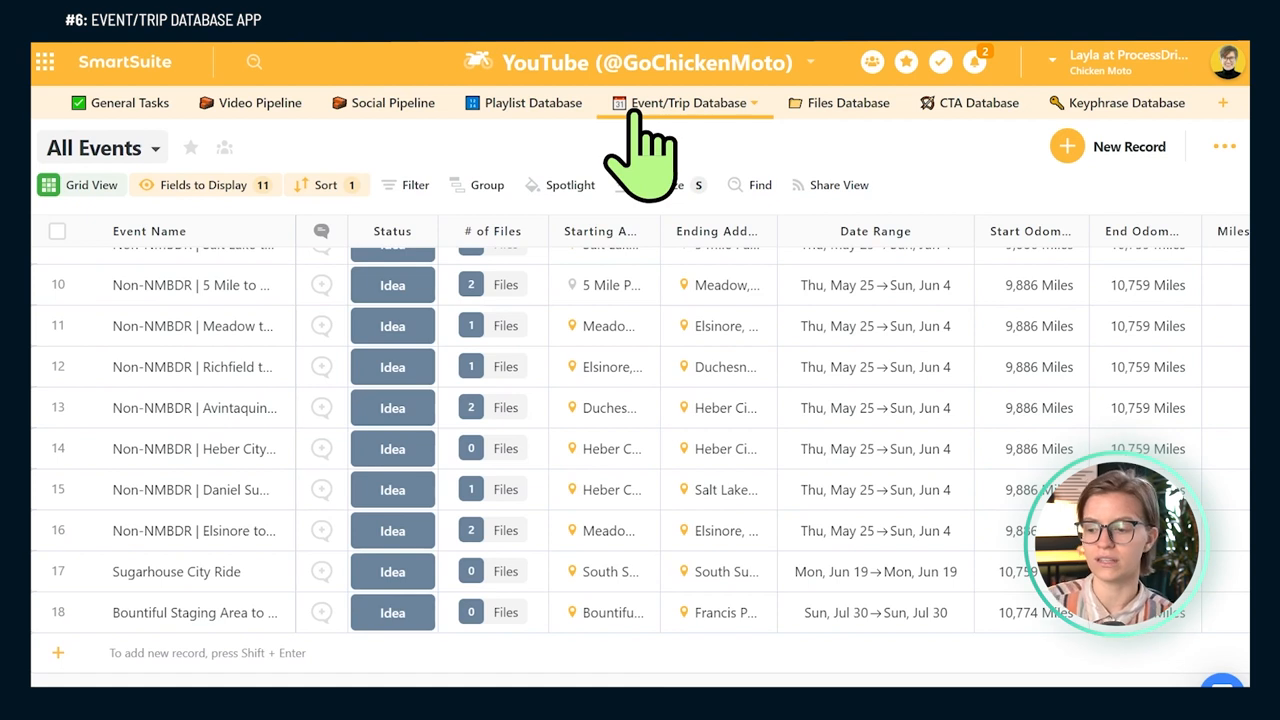Click 'Sugarhouse City Ride' event name
This screenshot has width=1280, height=720.
(x=176, y=572)
